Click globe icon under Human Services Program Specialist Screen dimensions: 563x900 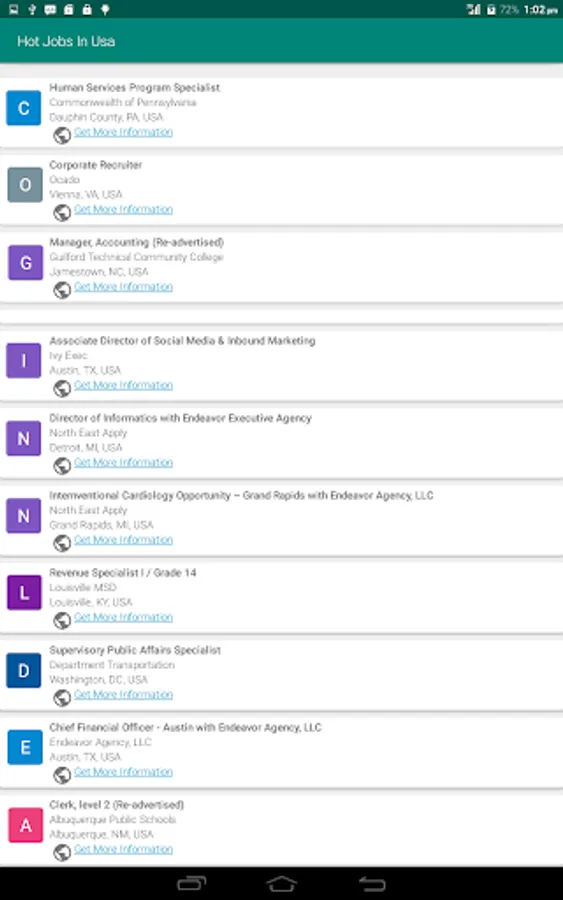click(62, 135)
